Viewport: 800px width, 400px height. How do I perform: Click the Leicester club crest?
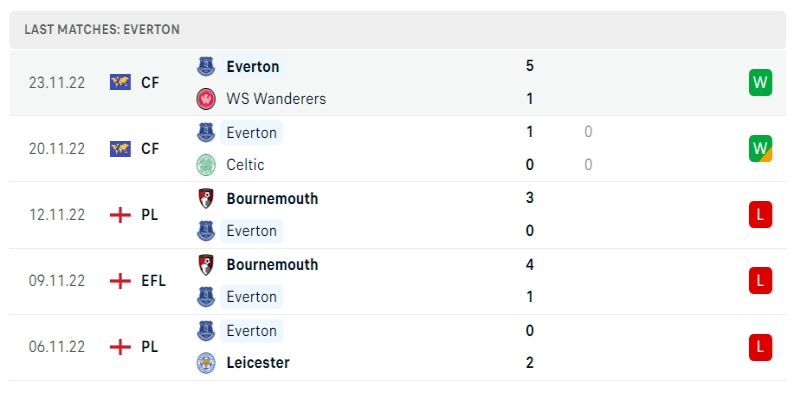tap(206, 363)
